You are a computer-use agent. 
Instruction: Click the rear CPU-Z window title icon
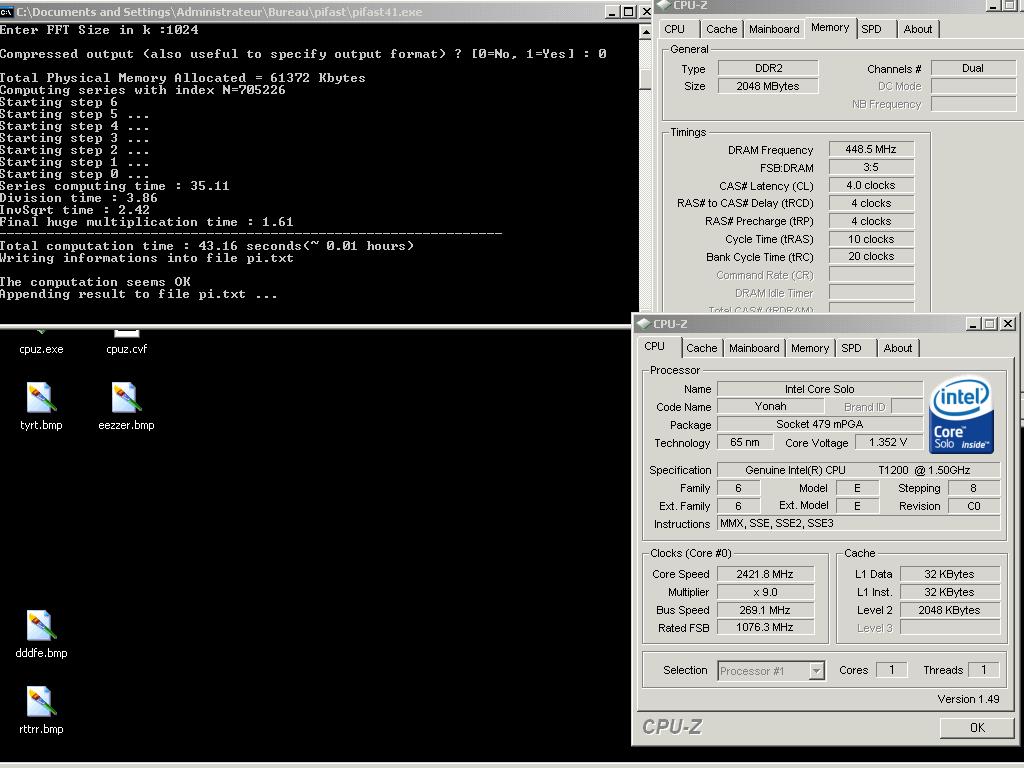tap(664, 5)
